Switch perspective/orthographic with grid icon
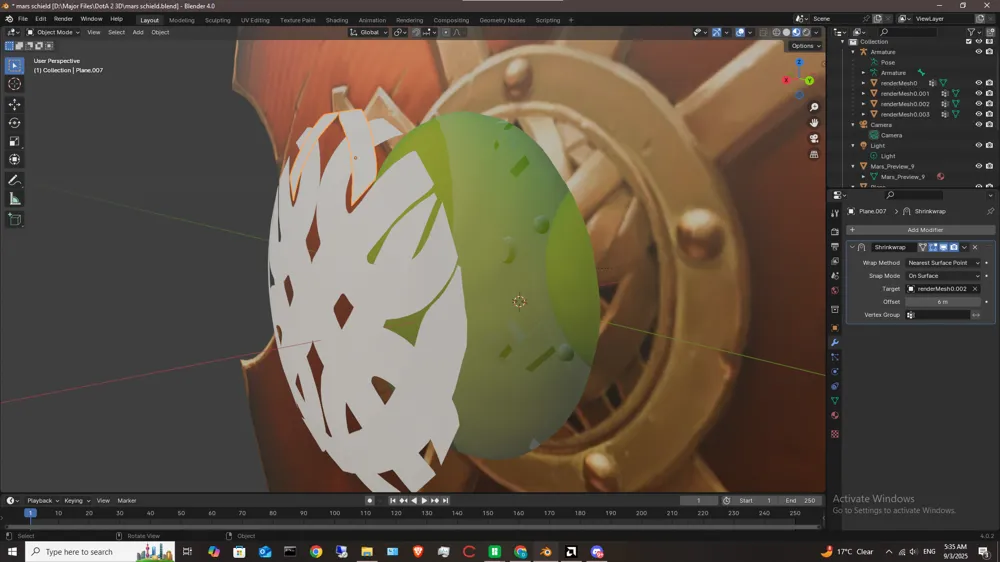The height and width of the screenshot is (562, 1000). coord(814,154)
